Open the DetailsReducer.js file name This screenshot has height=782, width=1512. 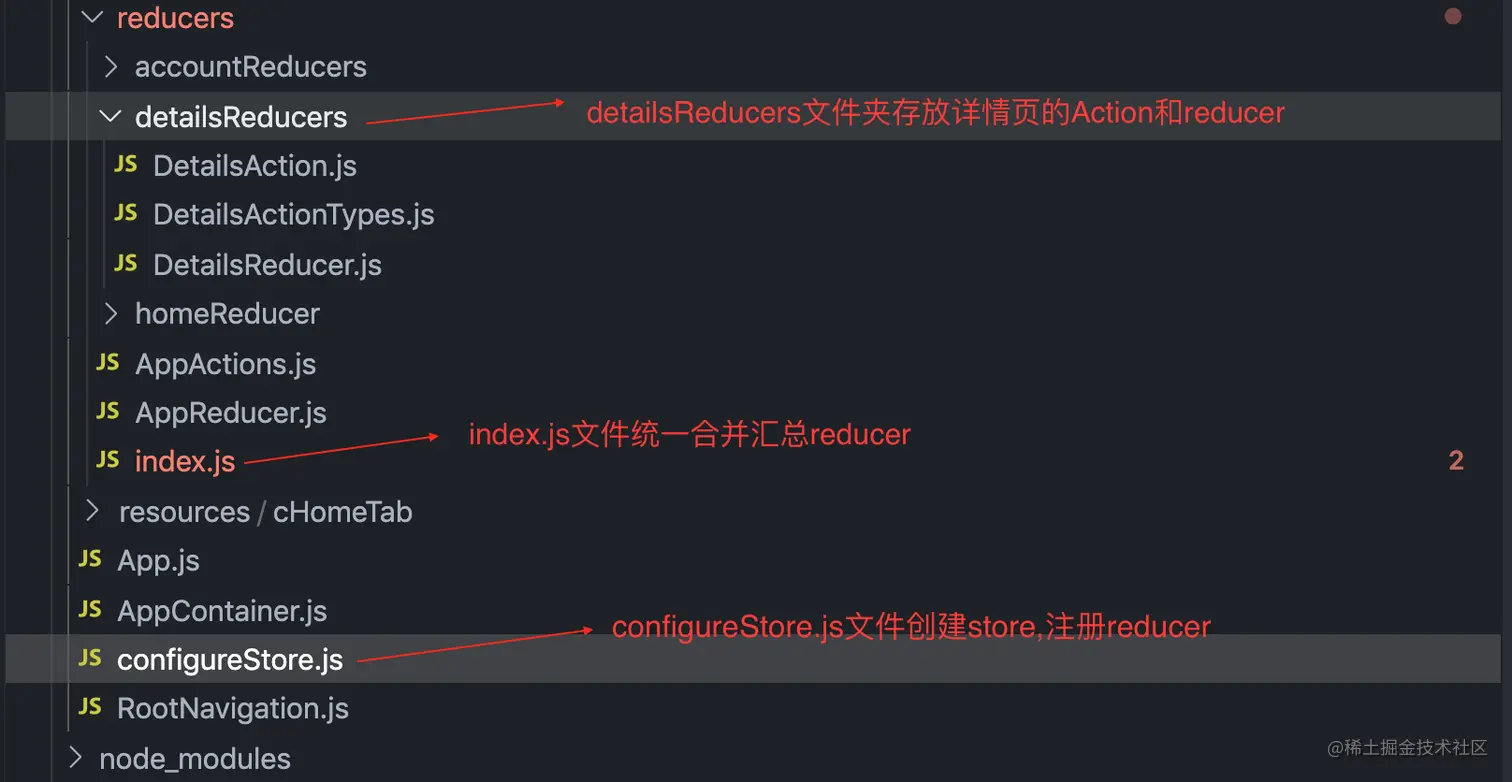coord(267,265)
